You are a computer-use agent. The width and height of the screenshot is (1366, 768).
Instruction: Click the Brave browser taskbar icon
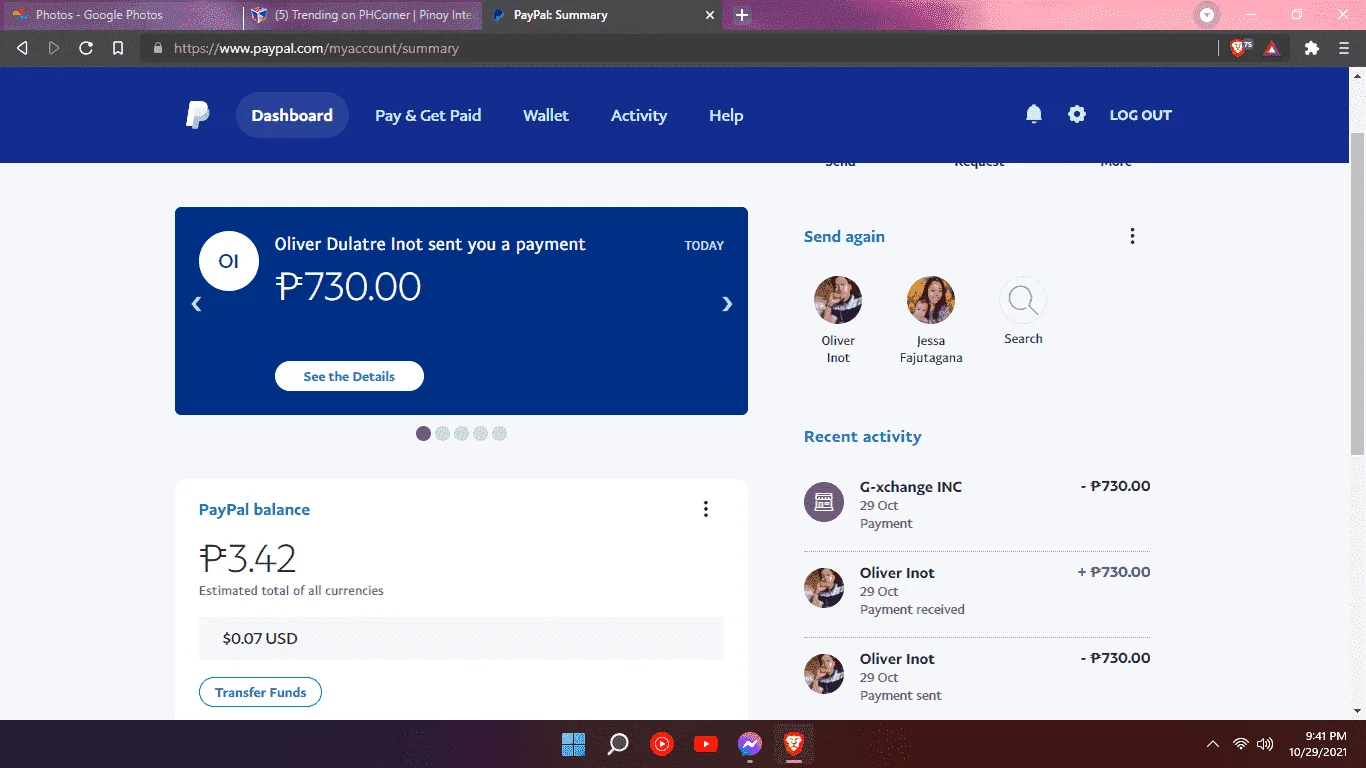pyautogui.click(x=794, y=744)
